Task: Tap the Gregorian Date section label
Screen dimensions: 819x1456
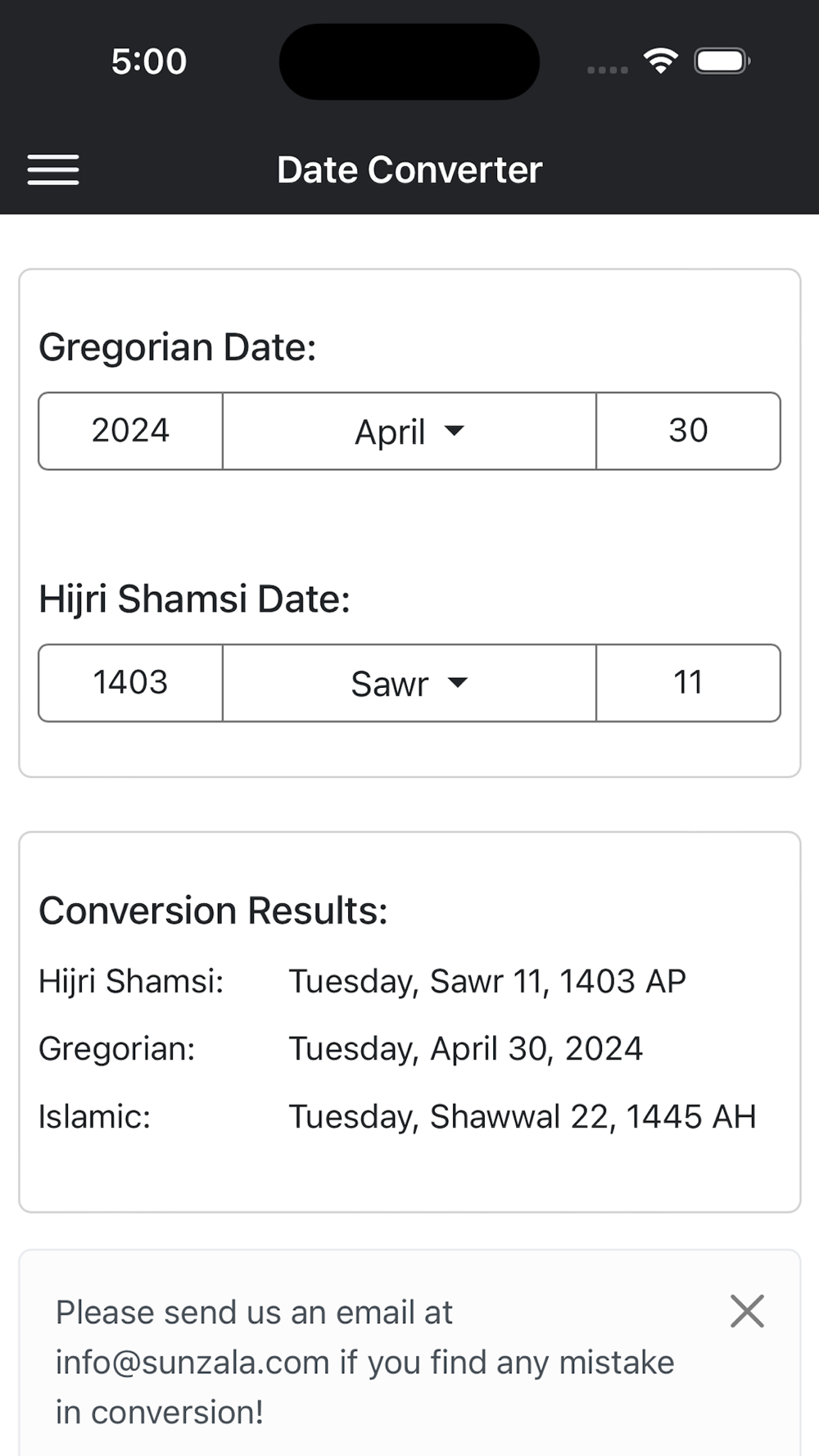Action: pyautogui.click(x=178, y=347)
